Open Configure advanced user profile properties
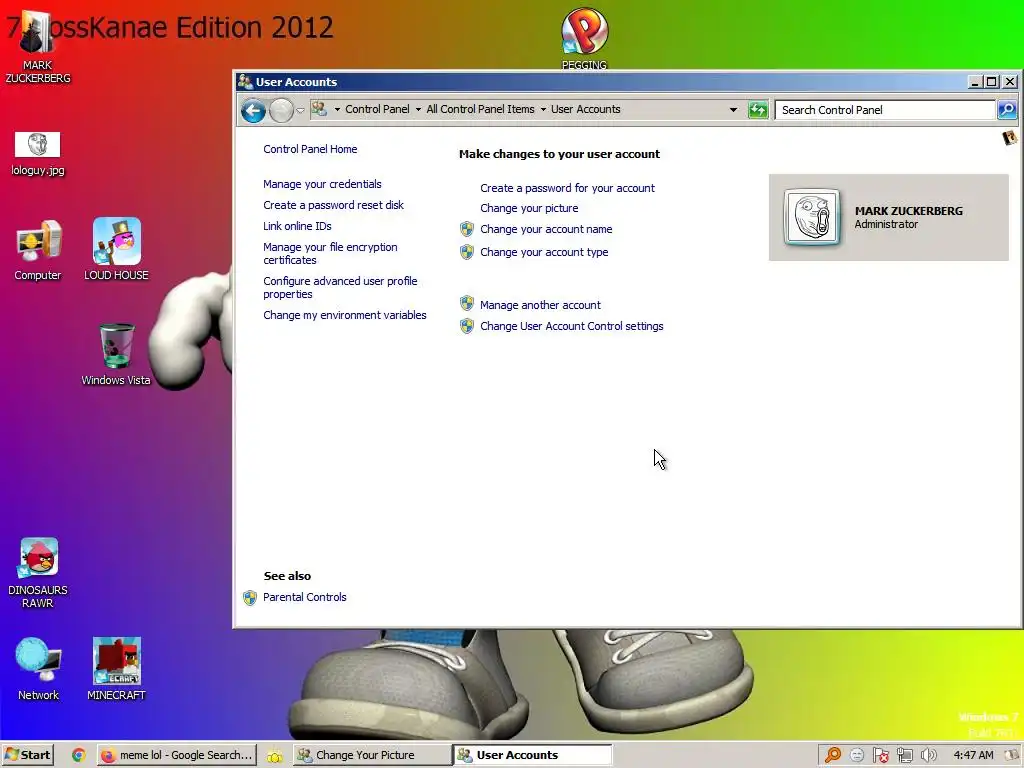This screenshot has width=1024, height=768. (340, 287)
